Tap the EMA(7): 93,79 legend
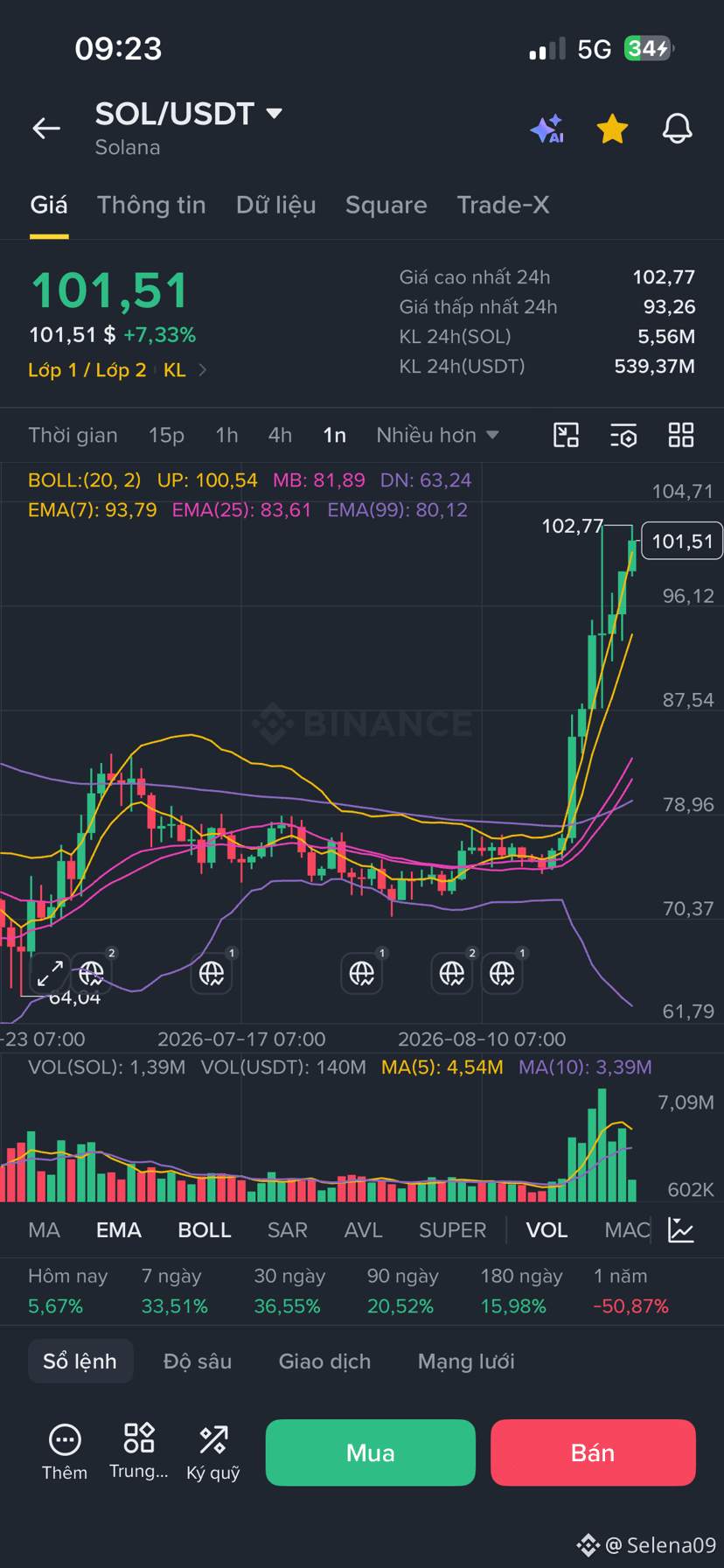The height and width of the screenshot is (1568, 724). [x=93, y=510]
